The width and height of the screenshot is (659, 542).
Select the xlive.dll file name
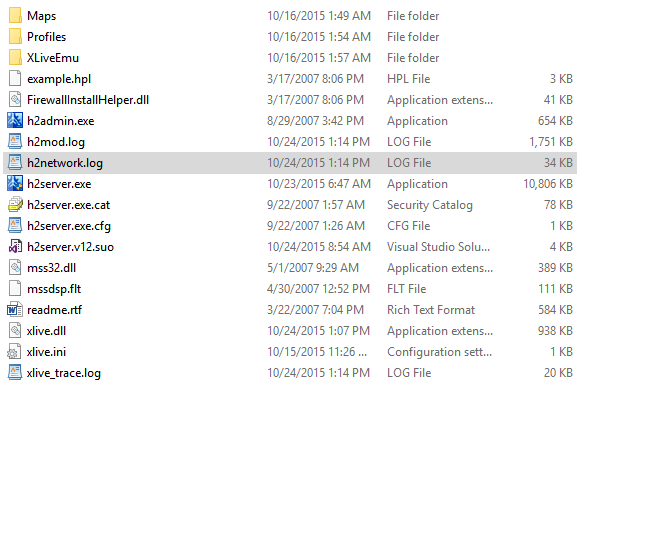46,331
